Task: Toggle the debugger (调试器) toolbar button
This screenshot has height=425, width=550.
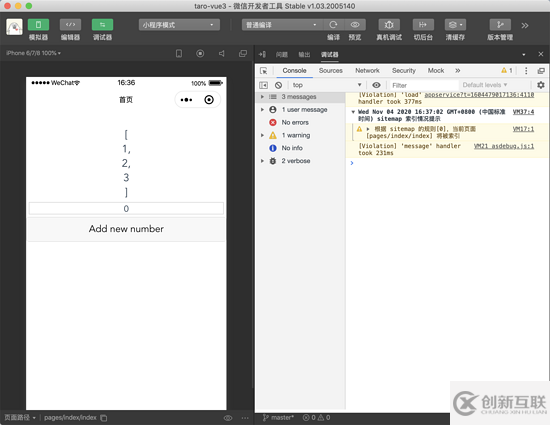Action: 102,25
